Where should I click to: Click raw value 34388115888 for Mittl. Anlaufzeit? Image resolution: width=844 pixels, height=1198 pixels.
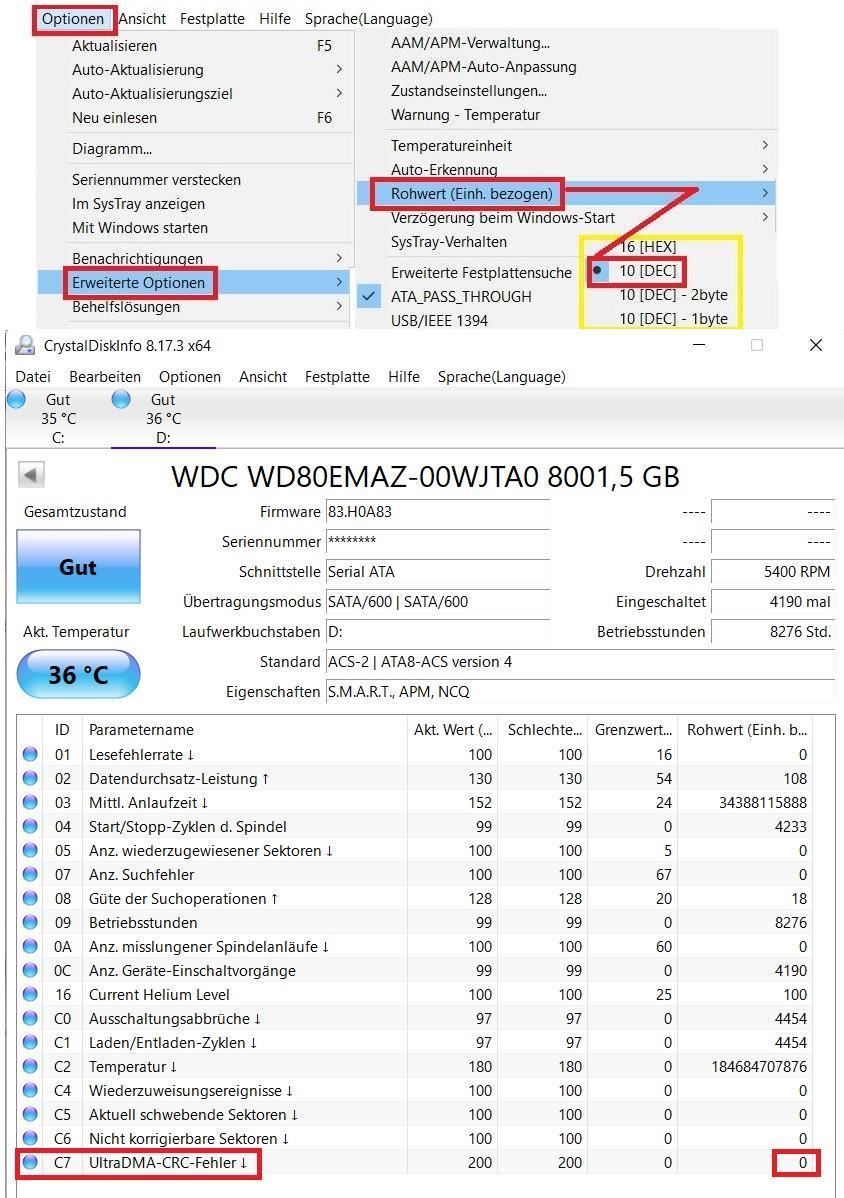coord(762,802)
